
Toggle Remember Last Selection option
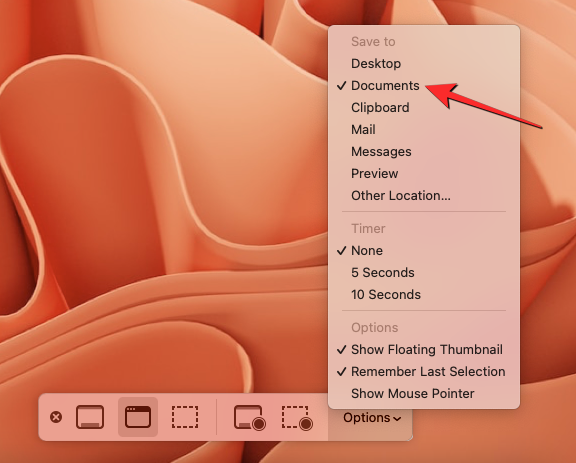(x=424, y=372)
